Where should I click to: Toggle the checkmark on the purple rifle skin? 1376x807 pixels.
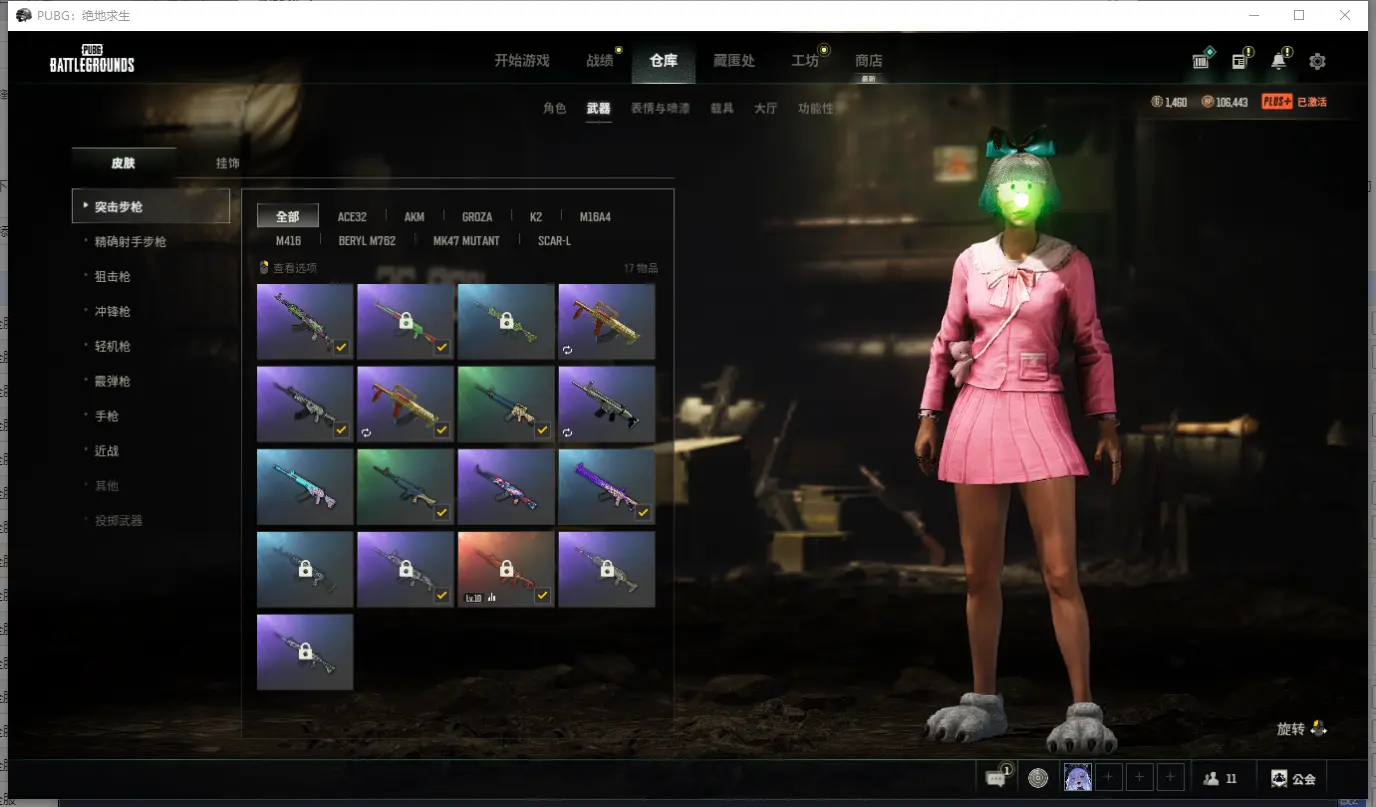coord(643,512)
